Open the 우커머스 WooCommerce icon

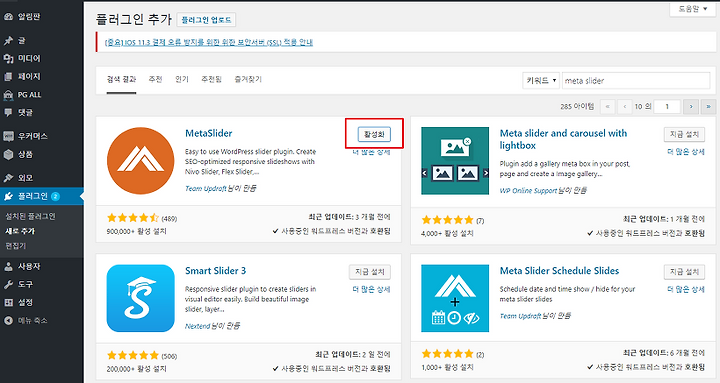pyautogui.click(x=8, y=136)
